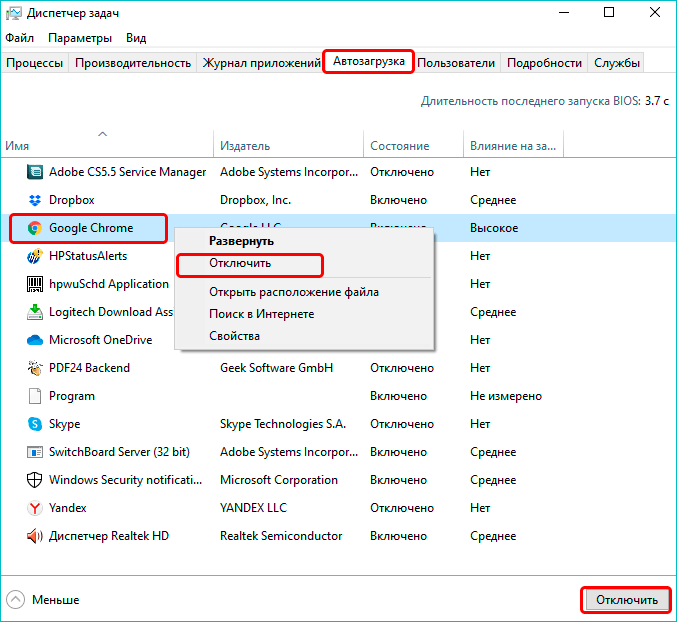Image resolution: width=677 pixels, height=622 pixels.
Task: Select the Google Chrome row name
Action: pyautogui.click(x=91, y=228)
